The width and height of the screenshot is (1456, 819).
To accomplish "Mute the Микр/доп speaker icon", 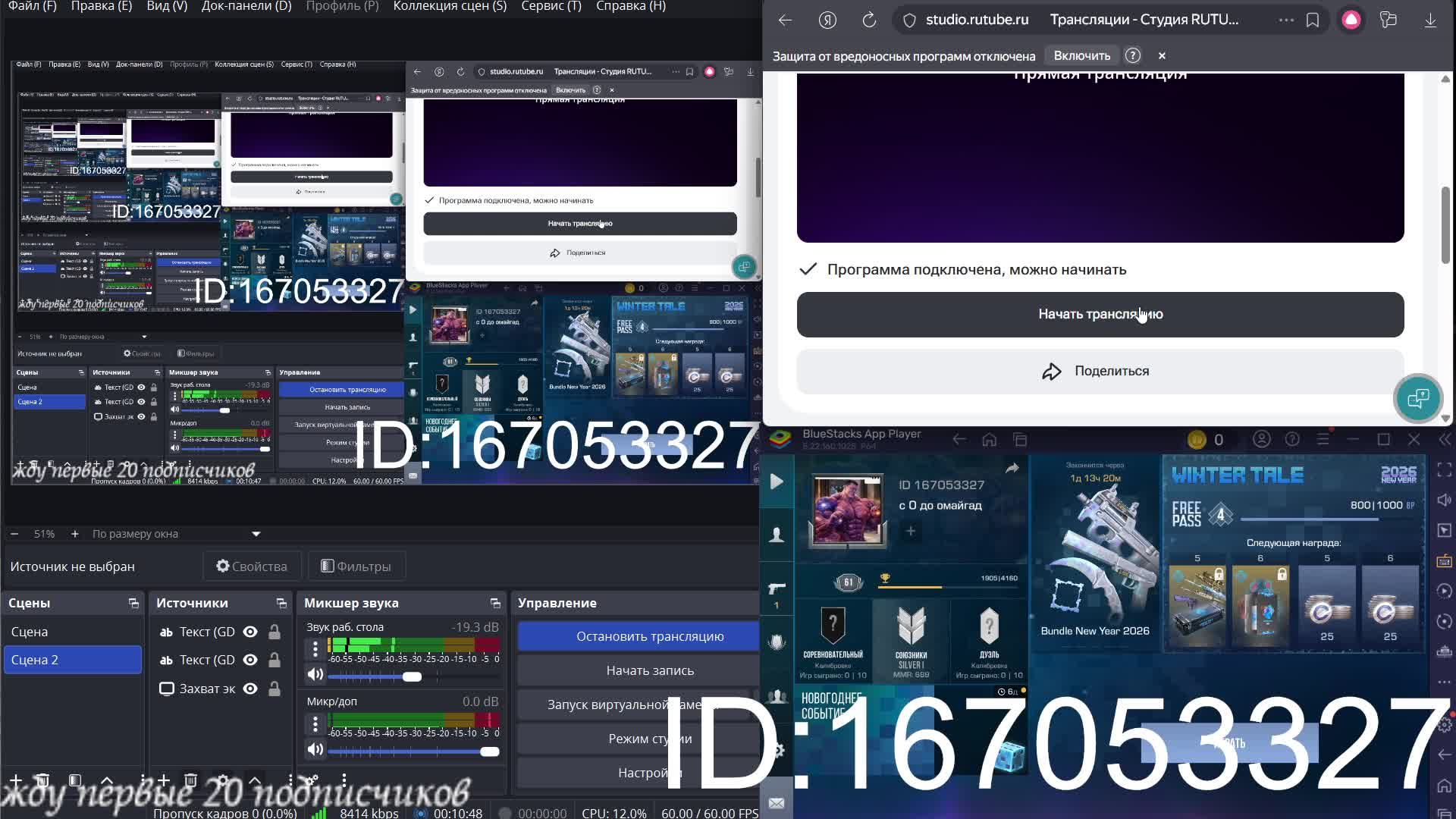I will pyautogui.click(x=315, y=750).
